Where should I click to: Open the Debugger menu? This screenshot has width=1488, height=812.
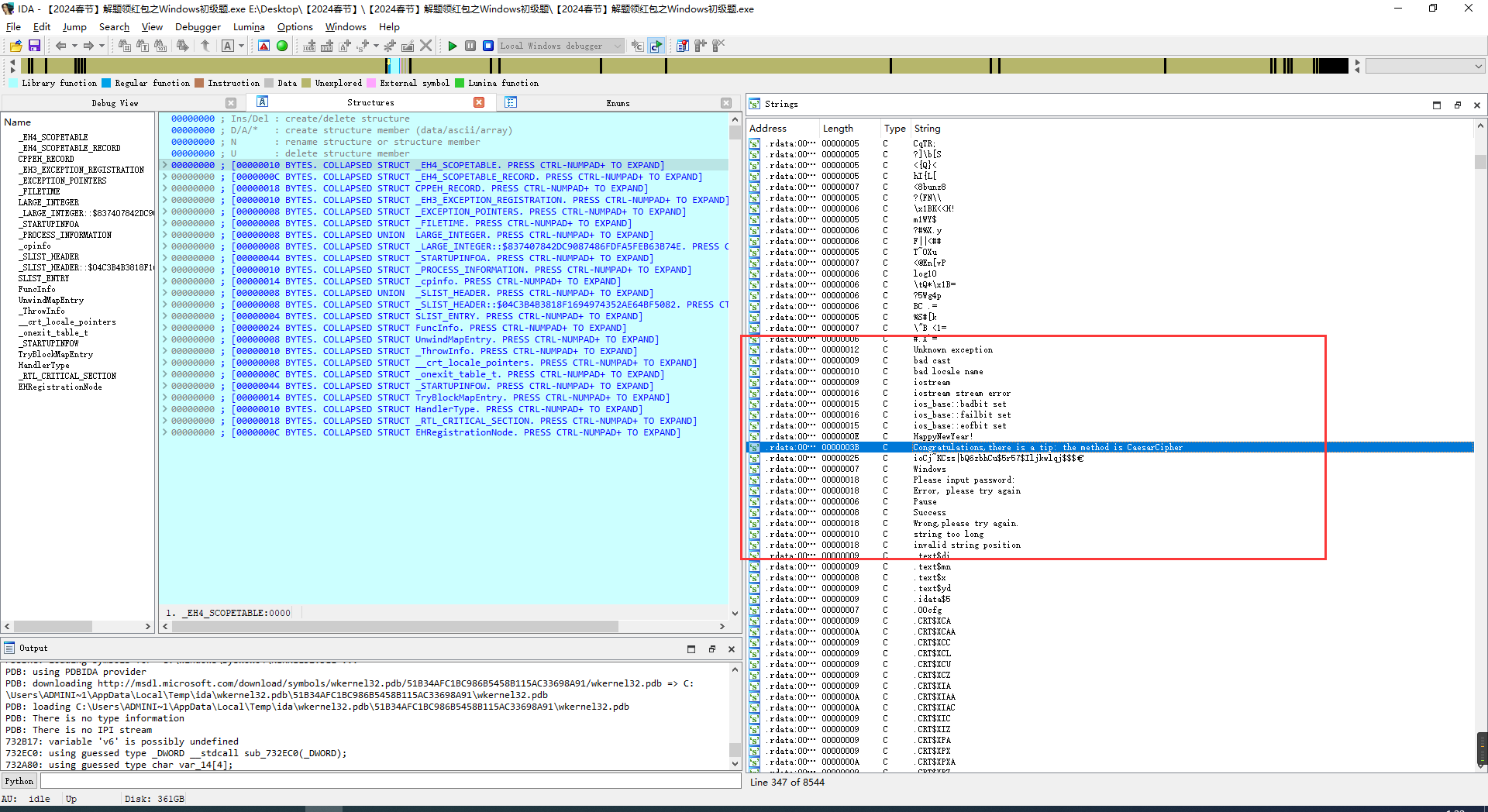[198, 26]
